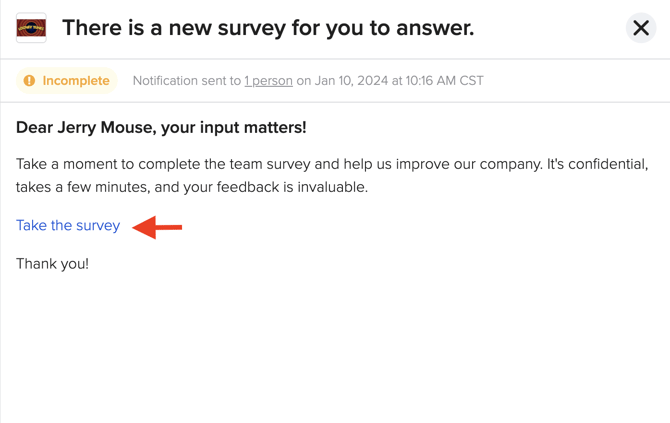Screen dimensions: 670x423
Task: Open the "Take the survey" link
Action: pos(68,225)
